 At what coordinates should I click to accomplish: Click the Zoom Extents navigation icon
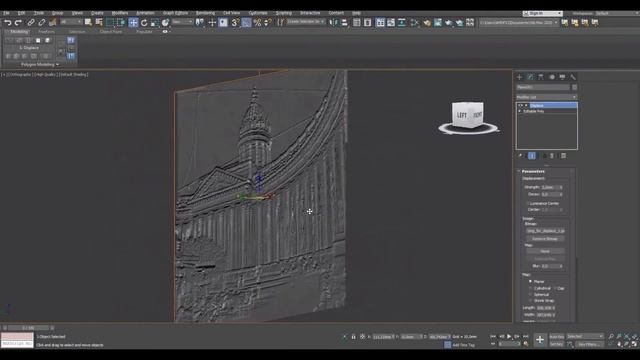click(x=627, y=336)
